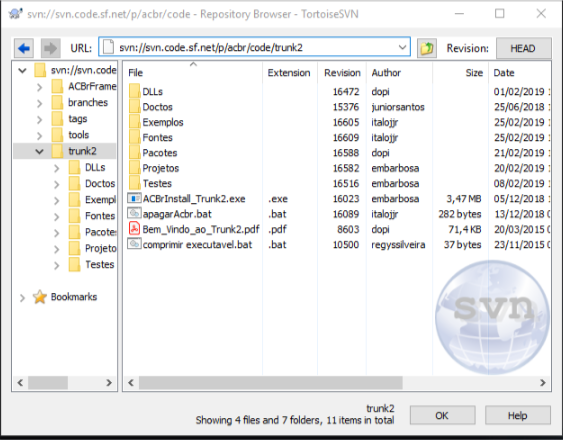Expand the tools tree node
The width and height of the screenshot is (563, 440).
pyautogui.click(x=39, y=135)
